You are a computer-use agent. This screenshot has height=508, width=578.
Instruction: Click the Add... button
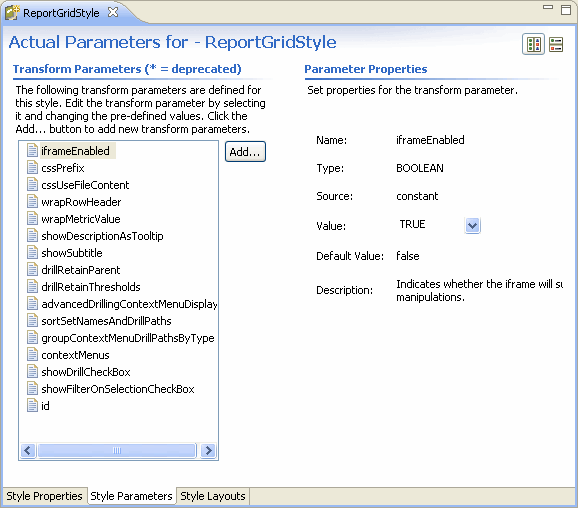(245, 152)
